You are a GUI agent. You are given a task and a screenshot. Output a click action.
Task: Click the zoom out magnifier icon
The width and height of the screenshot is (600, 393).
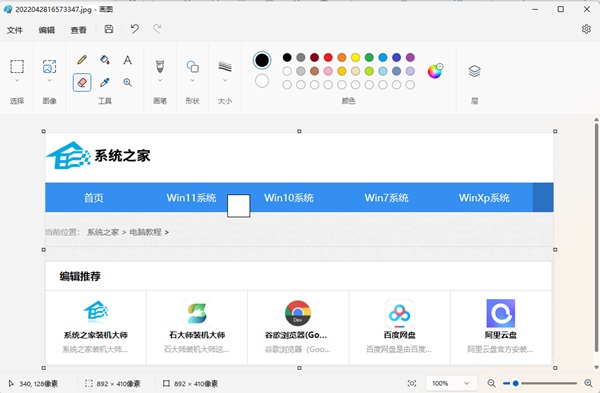tap(491, 383)
